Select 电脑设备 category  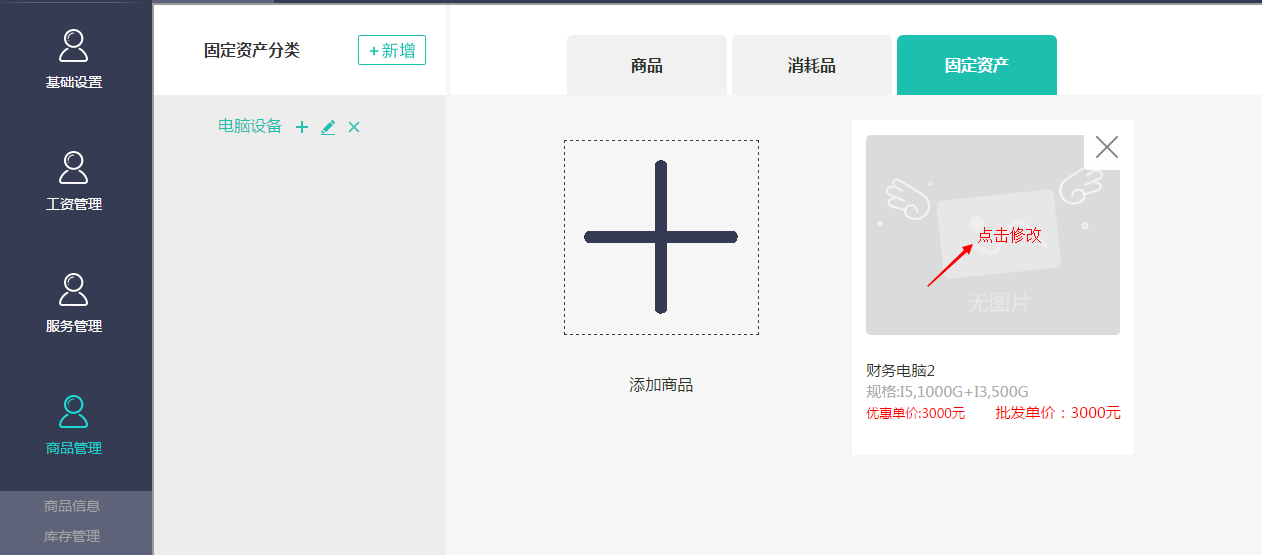click(x=250, y=126)
